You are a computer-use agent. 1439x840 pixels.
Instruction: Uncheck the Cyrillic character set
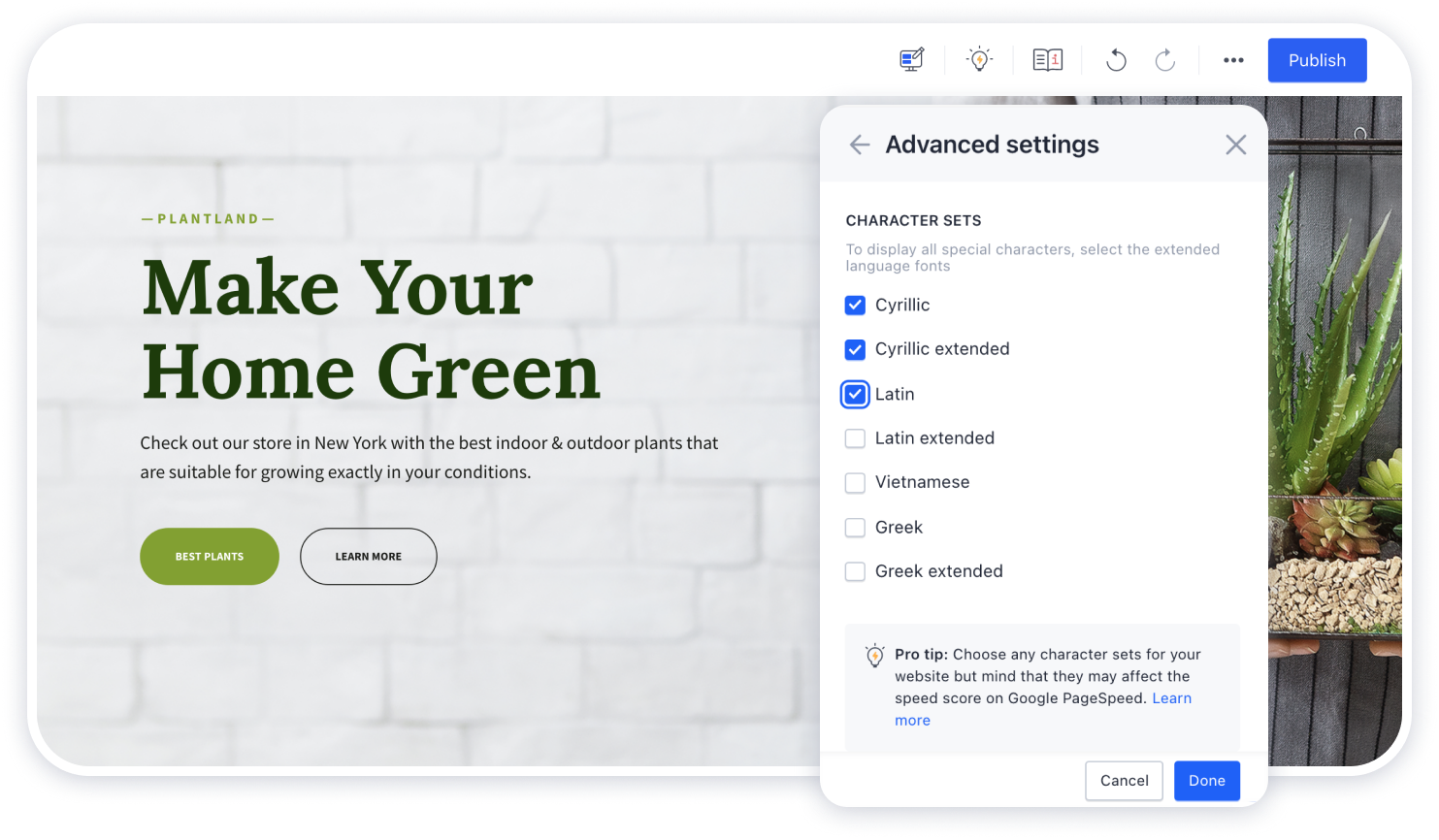[x=855, y=306]
